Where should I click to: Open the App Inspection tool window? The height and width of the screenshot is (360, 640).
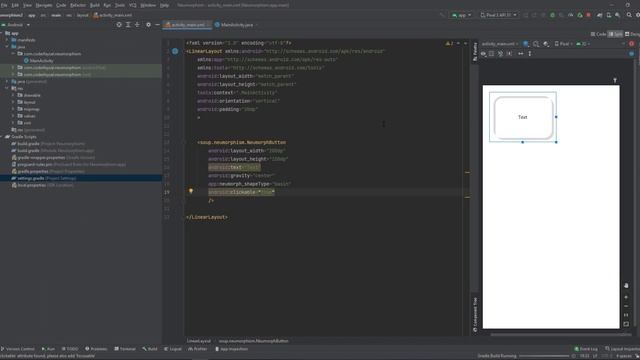(231, 349)
